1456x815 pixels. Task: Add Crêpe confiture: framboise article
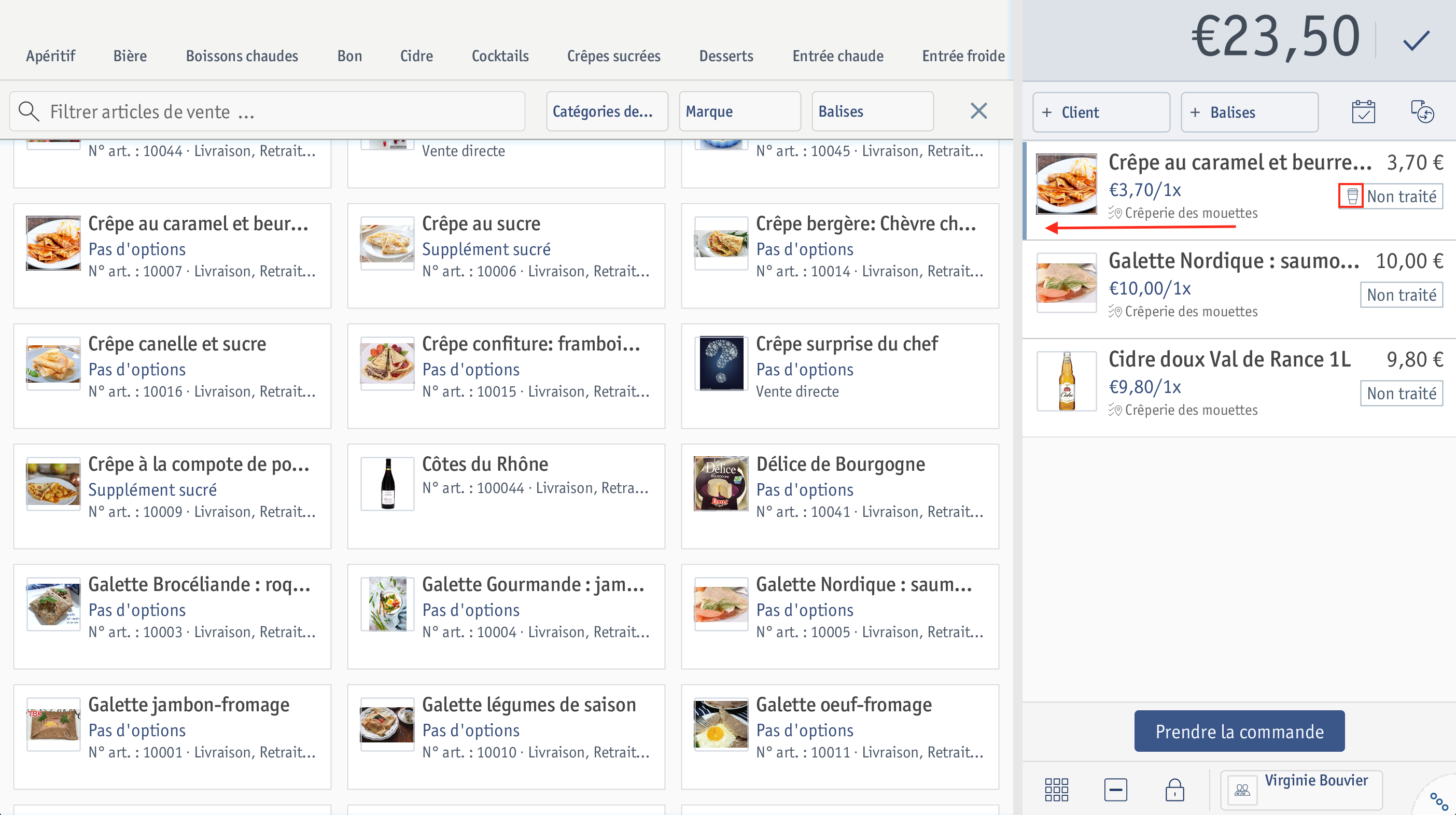[506, 376]
